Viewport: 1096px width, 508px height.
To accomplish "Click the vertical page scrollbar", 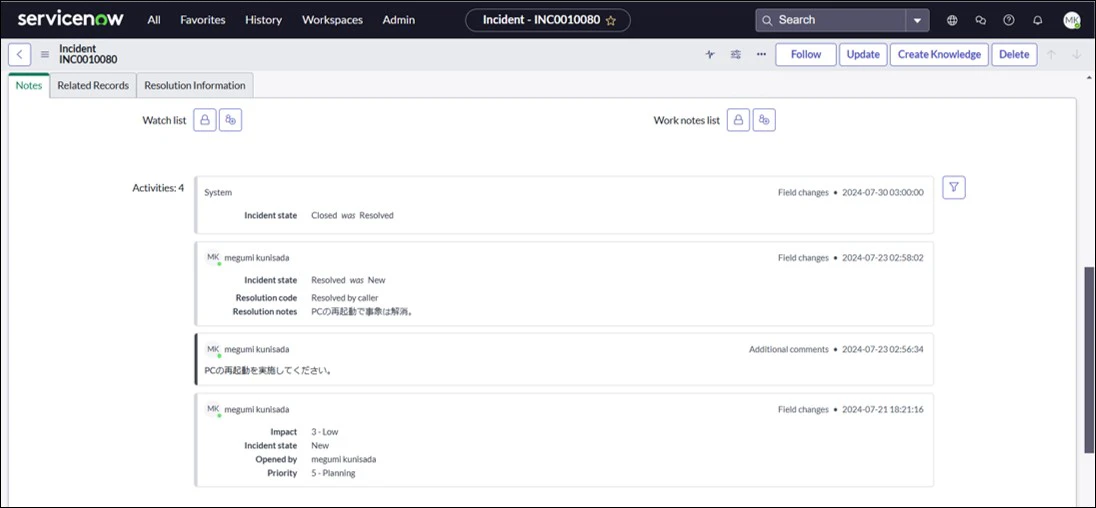I will coord(1090,358).
